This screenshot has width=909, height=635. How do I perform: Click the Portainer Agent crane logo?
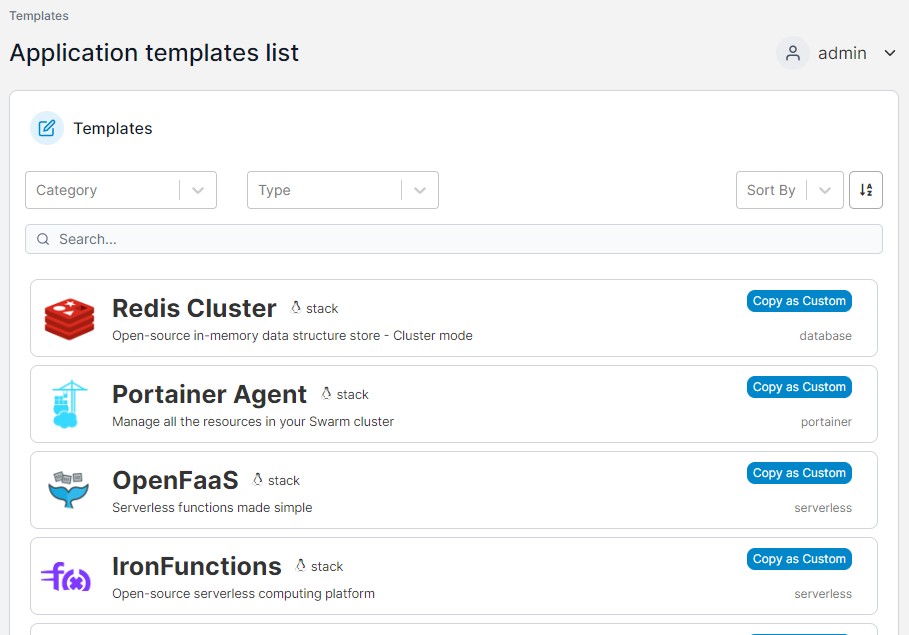click(70, 404)
